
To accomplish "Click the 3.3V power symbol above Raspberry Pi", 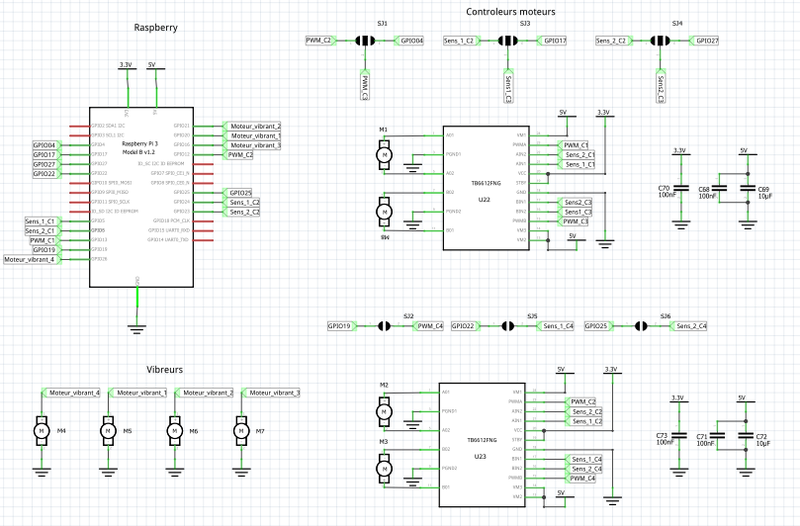I will 125,65.
